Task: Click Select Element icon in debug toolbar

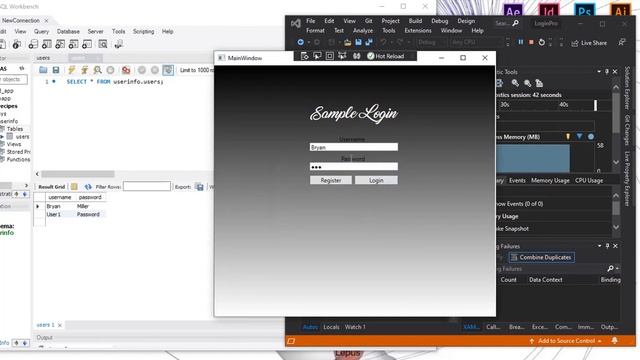Action: click(317, 56)
